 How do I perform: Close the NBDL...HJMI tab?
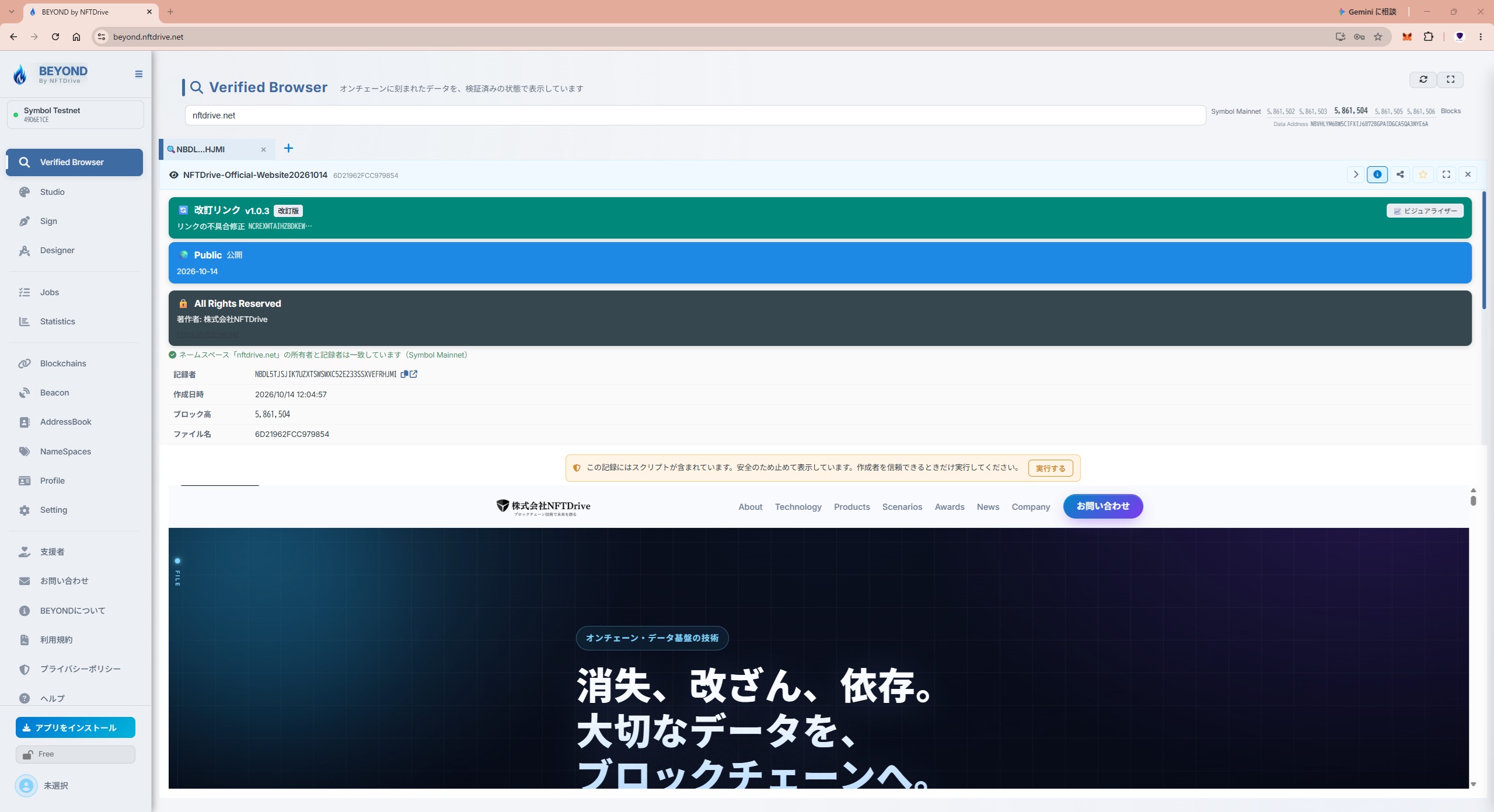[x=263, y=150]
